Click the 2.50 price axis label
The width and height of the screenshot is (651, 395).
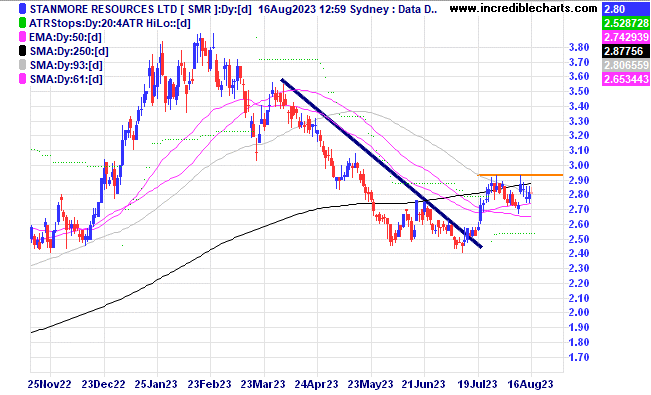point(579,239)
